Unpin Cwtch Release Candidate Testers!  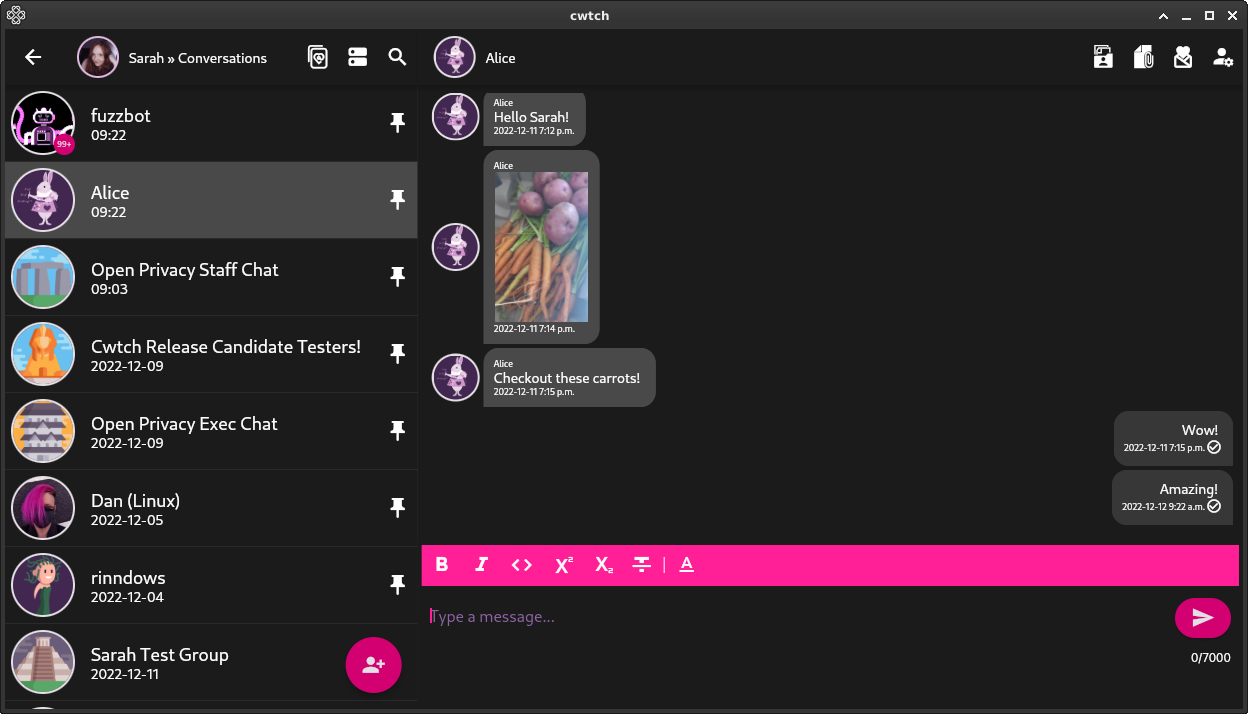(398, 354)
